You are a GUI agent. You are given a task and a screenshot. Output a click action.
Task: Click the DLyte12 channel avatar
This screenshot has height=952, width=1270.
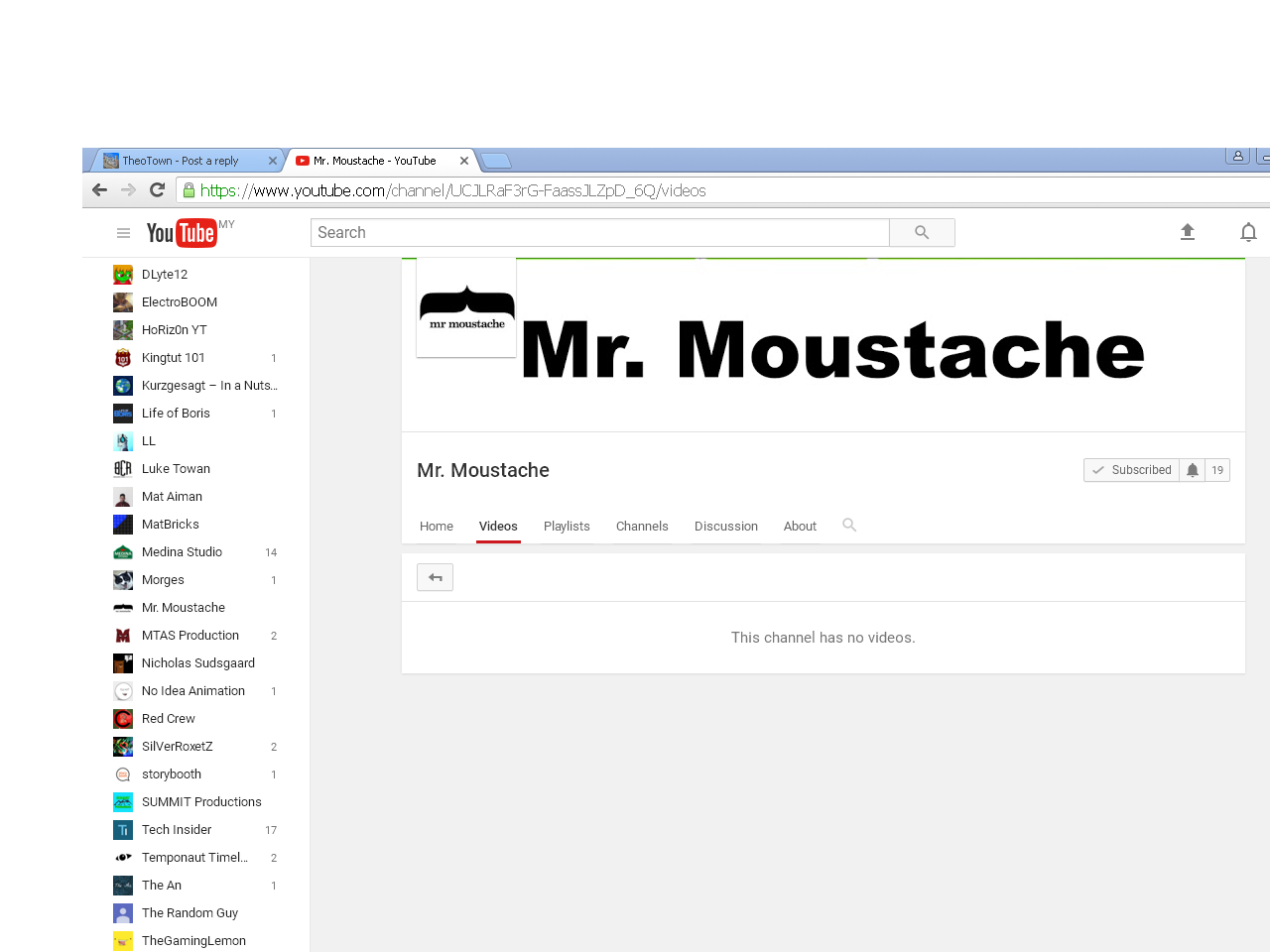point(123,275)
